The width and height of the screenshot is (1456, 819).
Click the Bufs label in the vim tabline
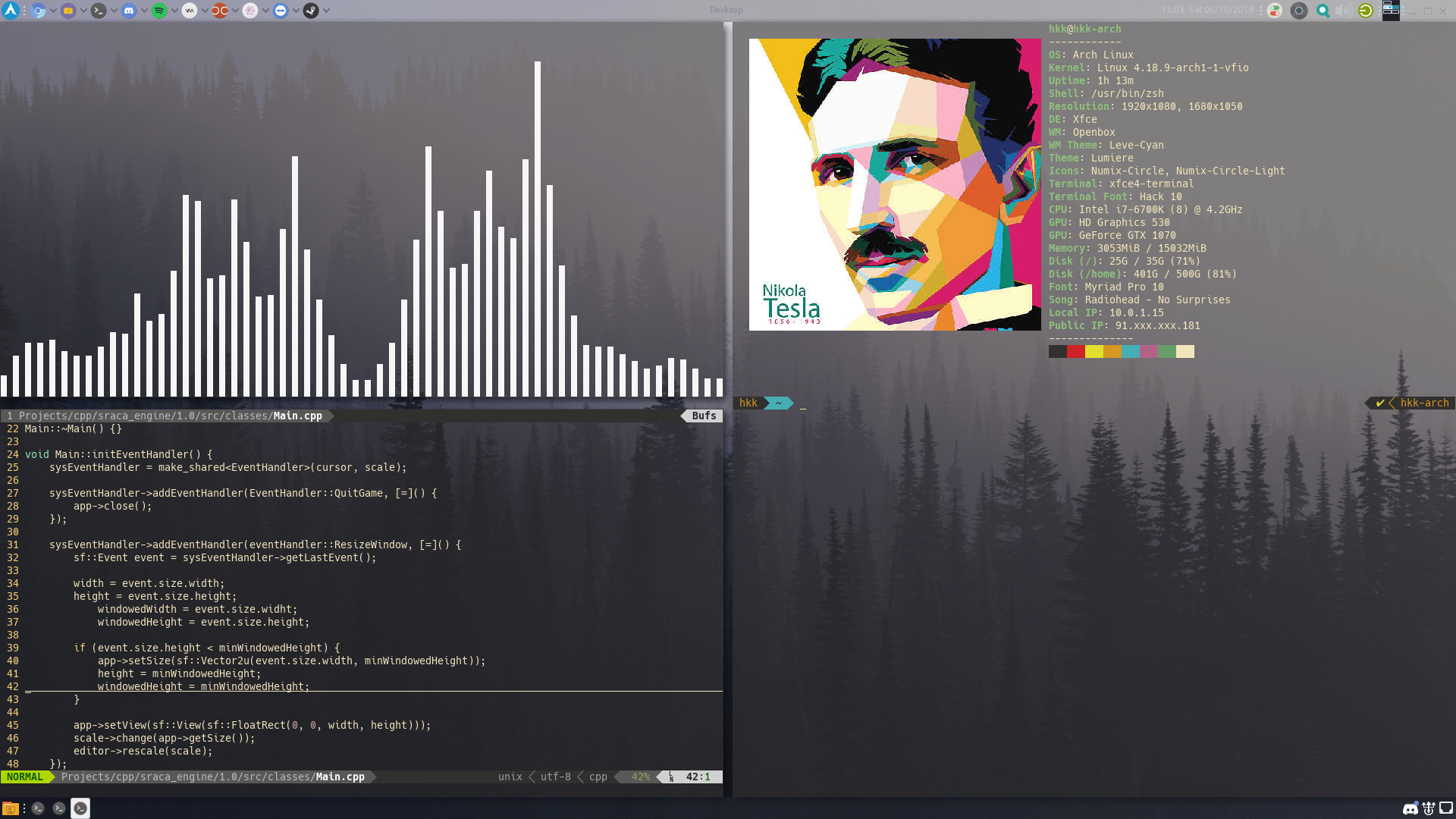click(704, 416)
